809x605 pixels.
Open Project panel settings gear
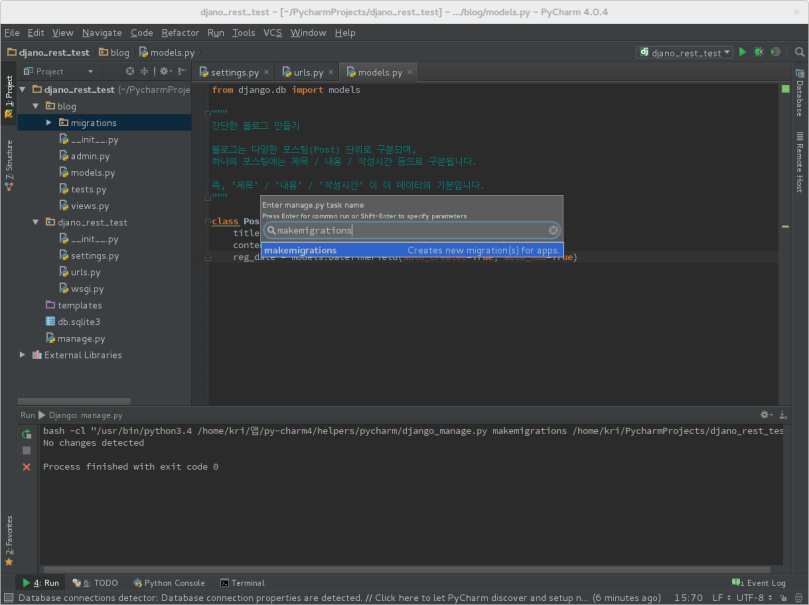pos(165,71)
